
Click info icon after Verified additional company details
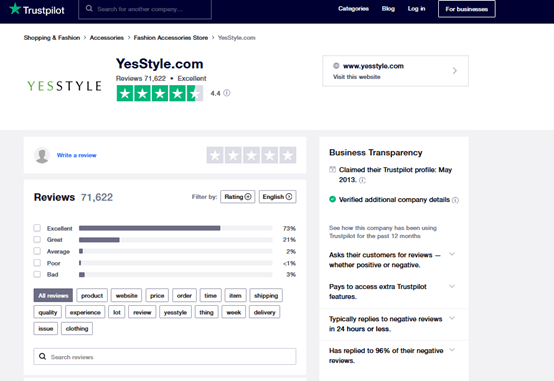tap(455, 200)
